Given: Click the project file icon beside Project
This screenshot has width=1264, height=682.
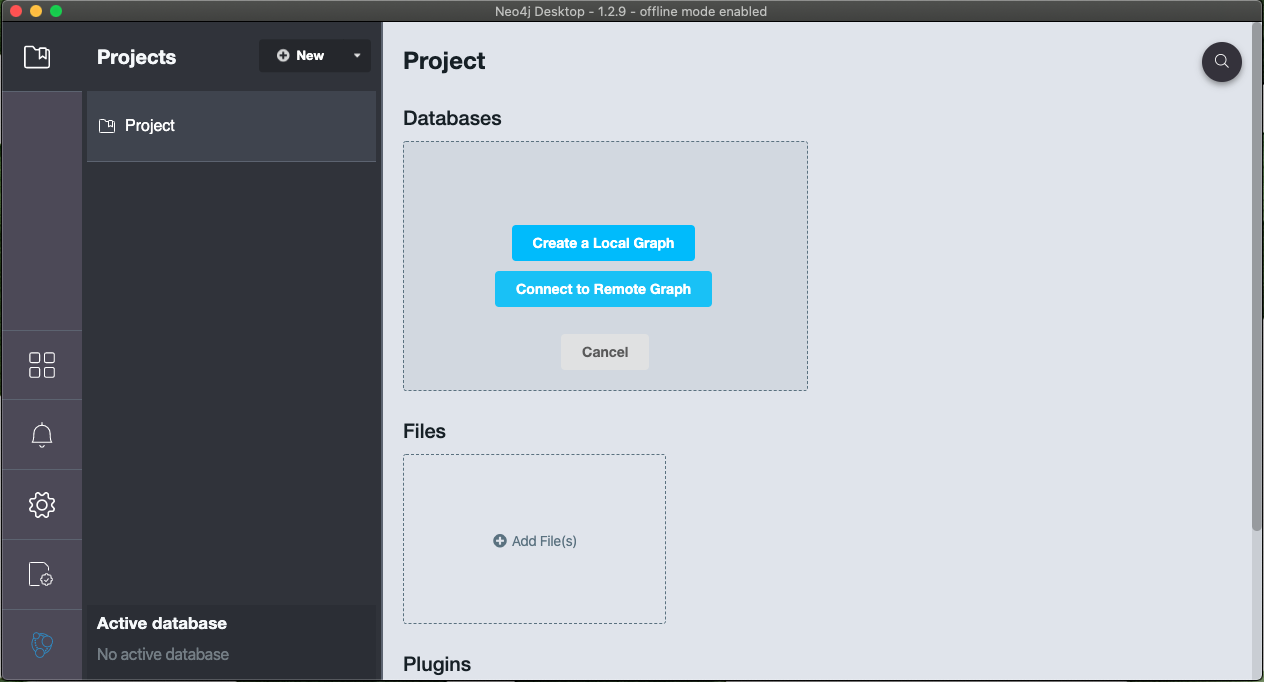Looking at the screenshot, I should pos(109,125).
